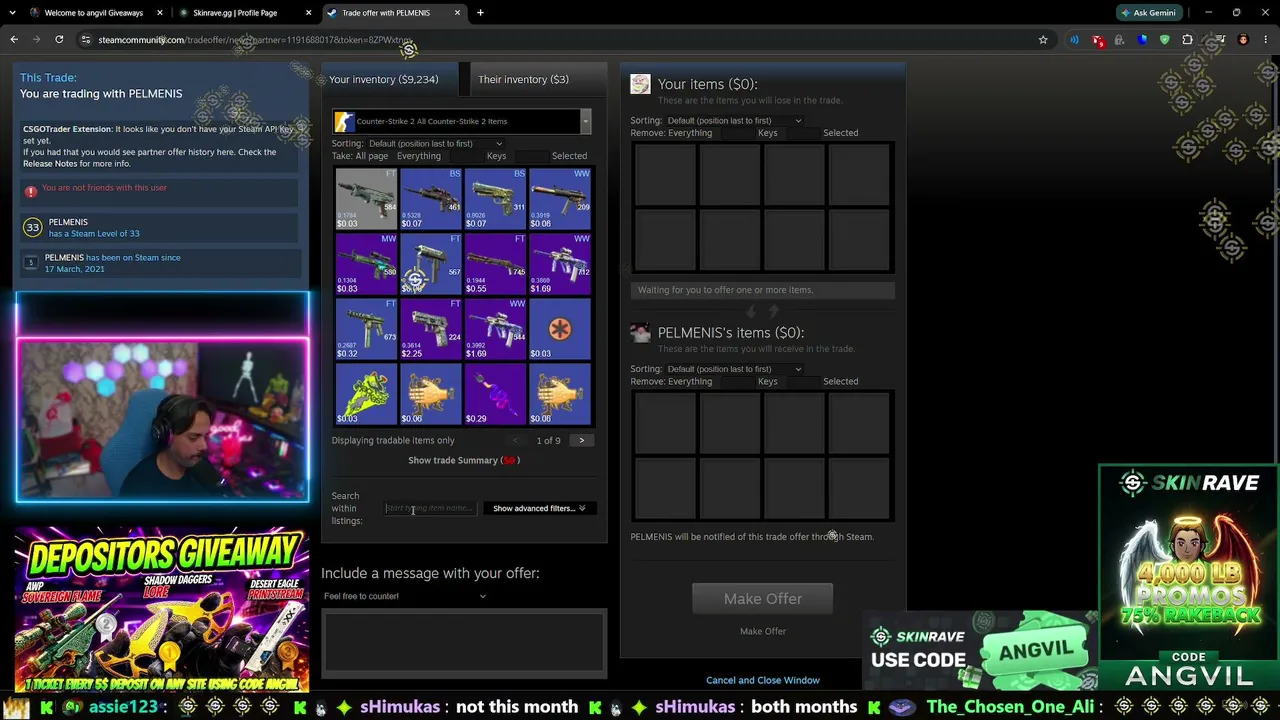Screen dimensions: 1280x720
Task: Add the golden hand item priced $0.06
Action: 431,393
